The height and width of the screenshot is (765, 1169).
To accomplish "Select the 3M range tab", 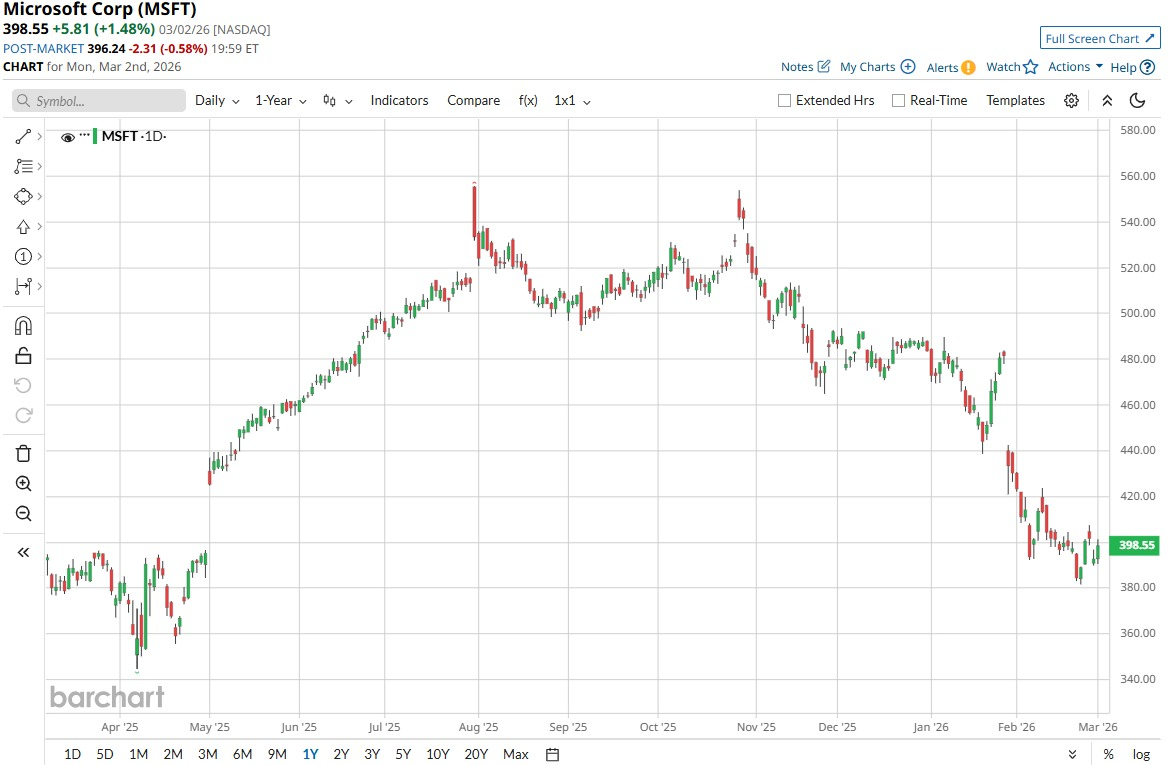I will tap(208, 755).
